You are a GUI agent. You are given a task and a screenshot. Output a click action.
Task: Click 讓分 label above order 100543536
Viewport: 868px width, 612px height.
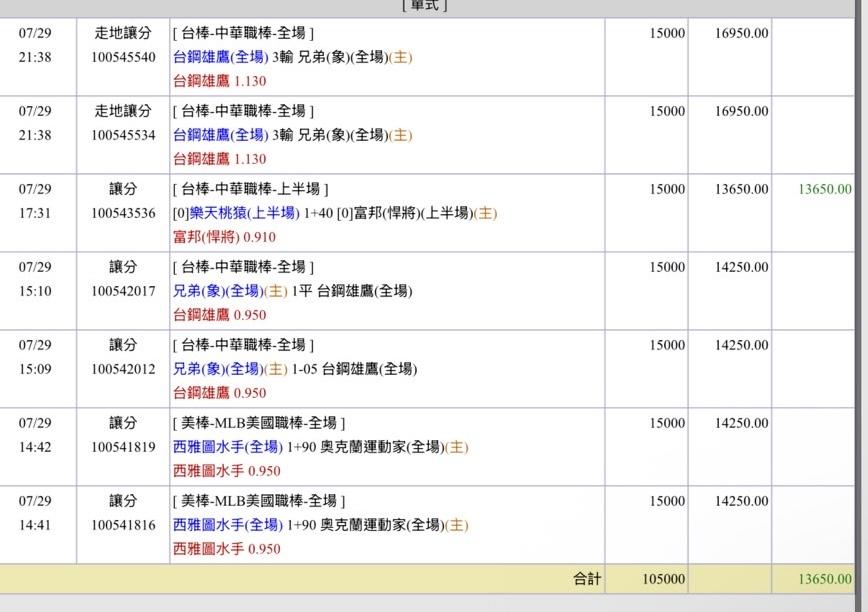pyautogui.click(x=123, y=189)
